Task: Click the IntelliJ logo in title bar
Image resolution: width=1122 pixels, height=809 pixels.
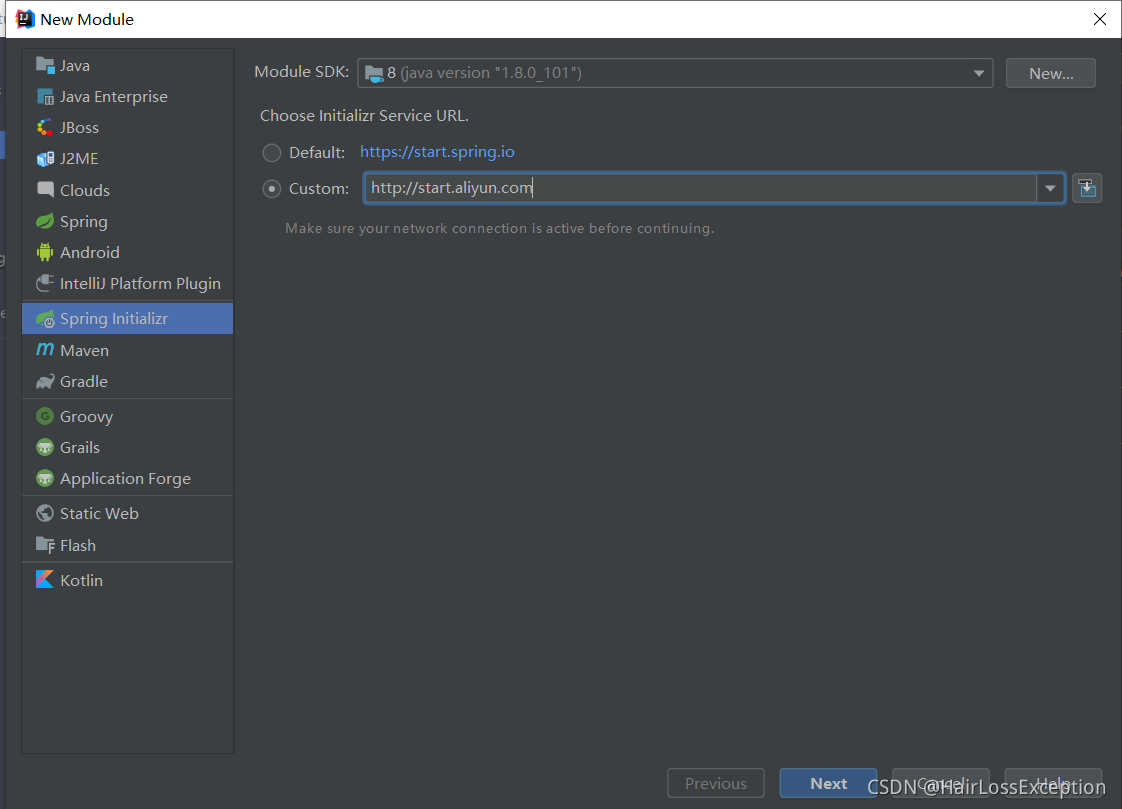Action: (25, 19)
